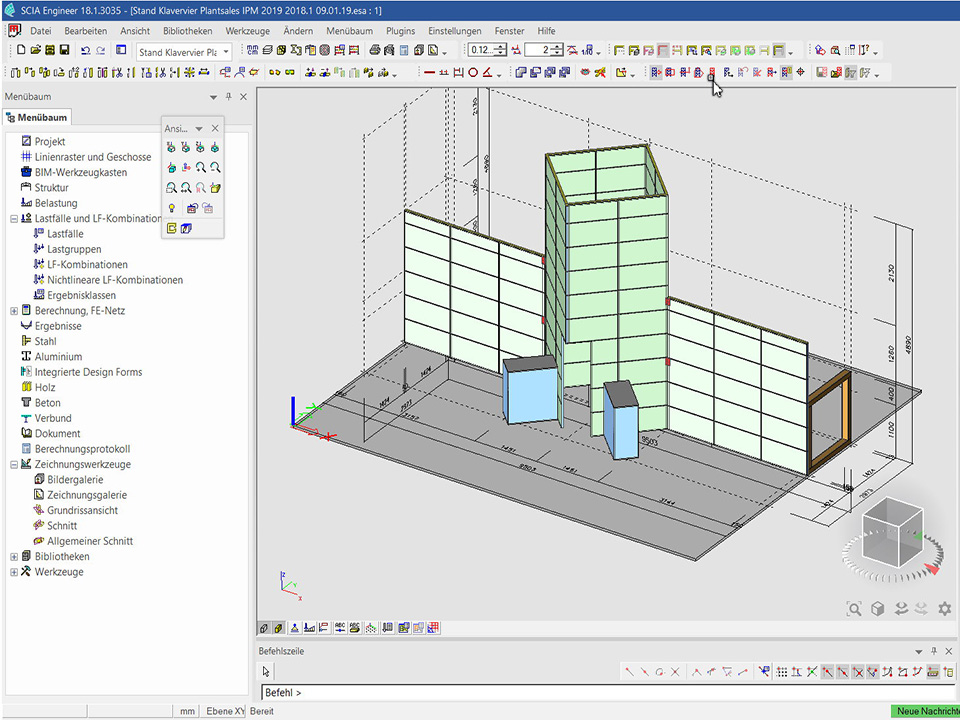Click the navigation view cube
Image resolution: width=960 pixels, height=720 pixels.
pyautogui.click(x=891, y=530)
